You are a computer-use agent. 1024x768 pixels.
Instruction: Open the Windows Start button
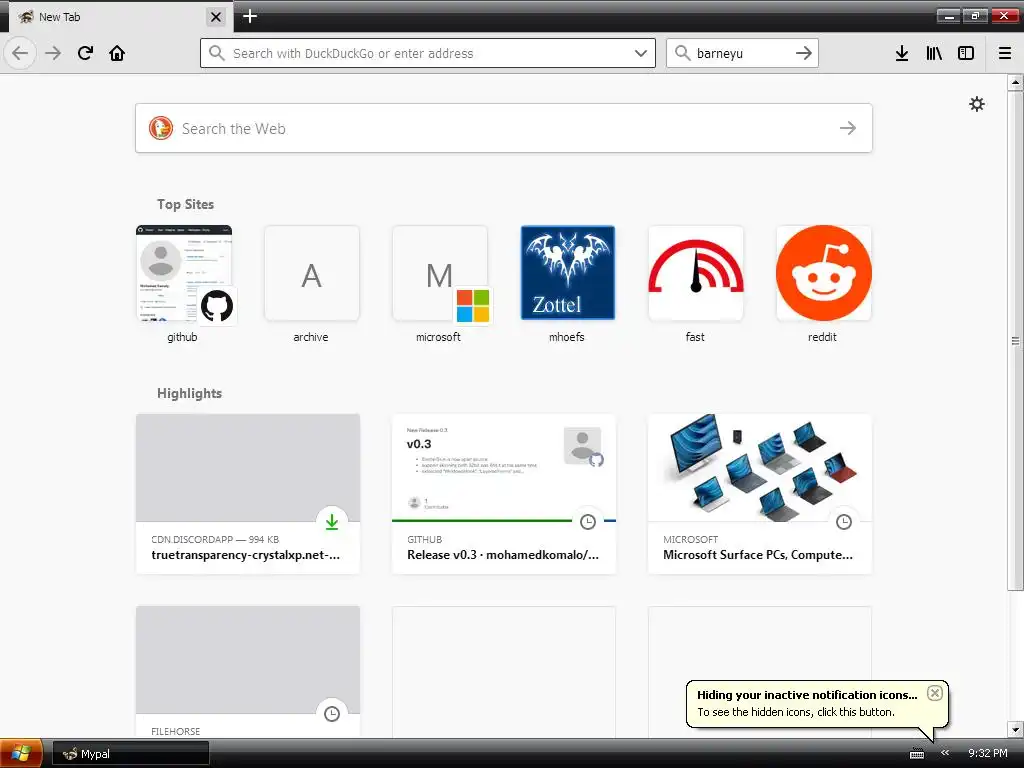tap(22, 753)
